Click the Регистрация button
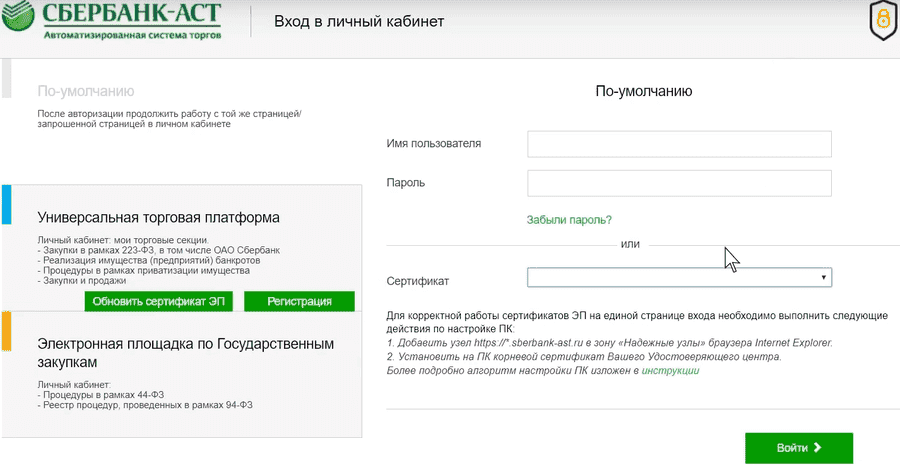This screenshot has width=900, height=465. pyautogui.click(x=299, y=301)
